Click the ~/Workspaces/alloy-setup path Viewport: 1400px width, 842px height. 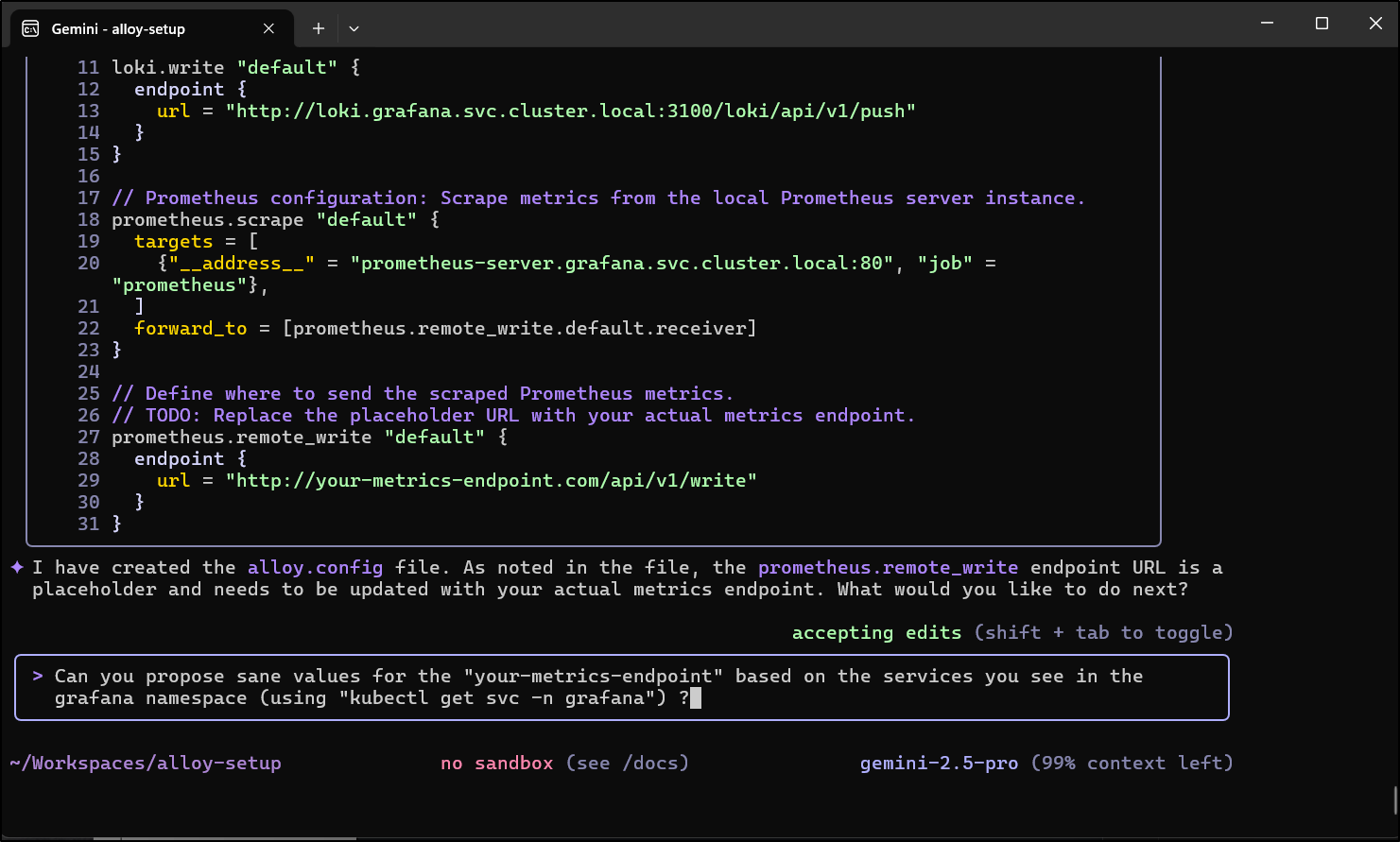click(x=146, y=763)
